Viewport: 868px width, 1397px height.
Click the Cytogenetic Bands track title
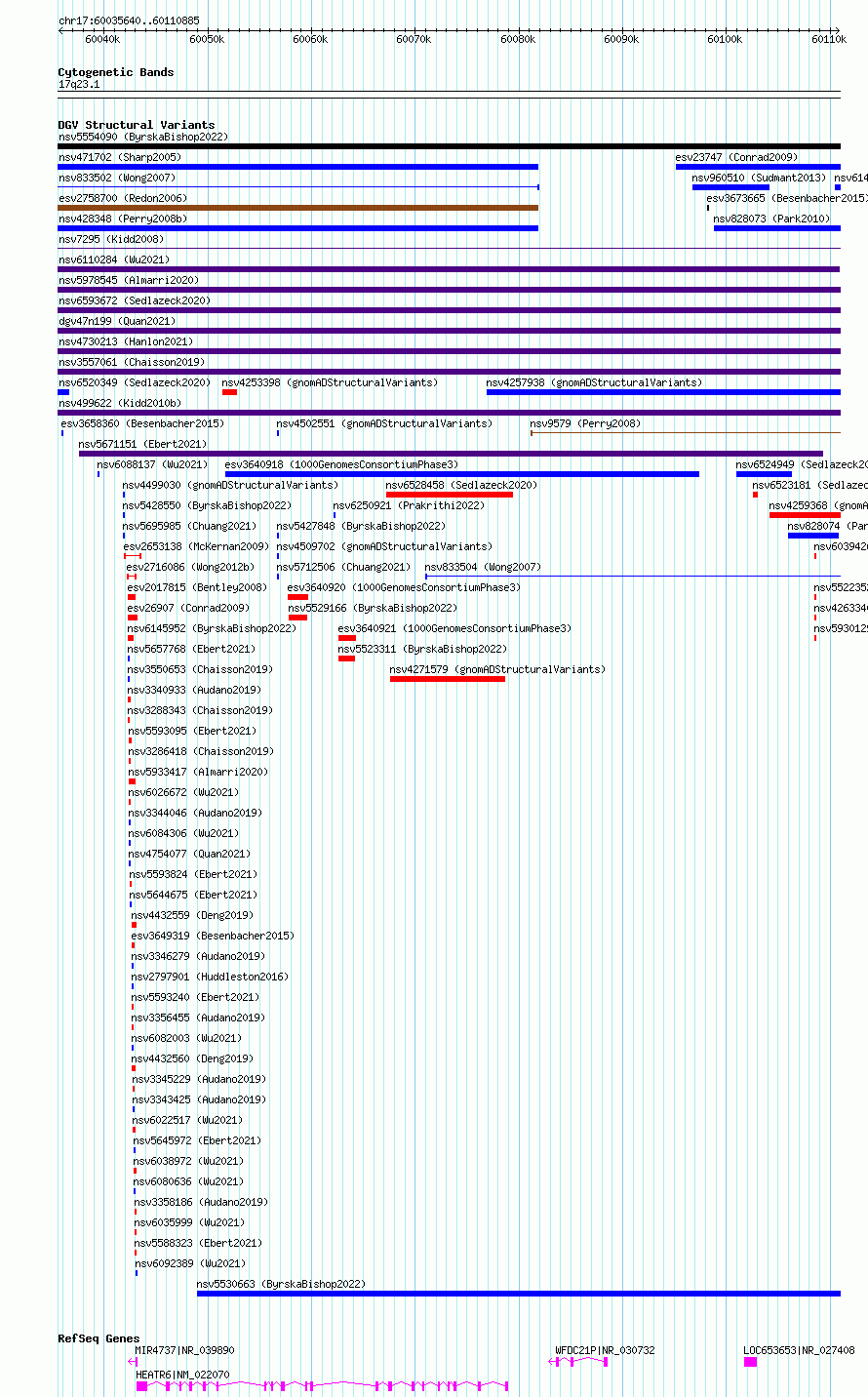(116, 72)
